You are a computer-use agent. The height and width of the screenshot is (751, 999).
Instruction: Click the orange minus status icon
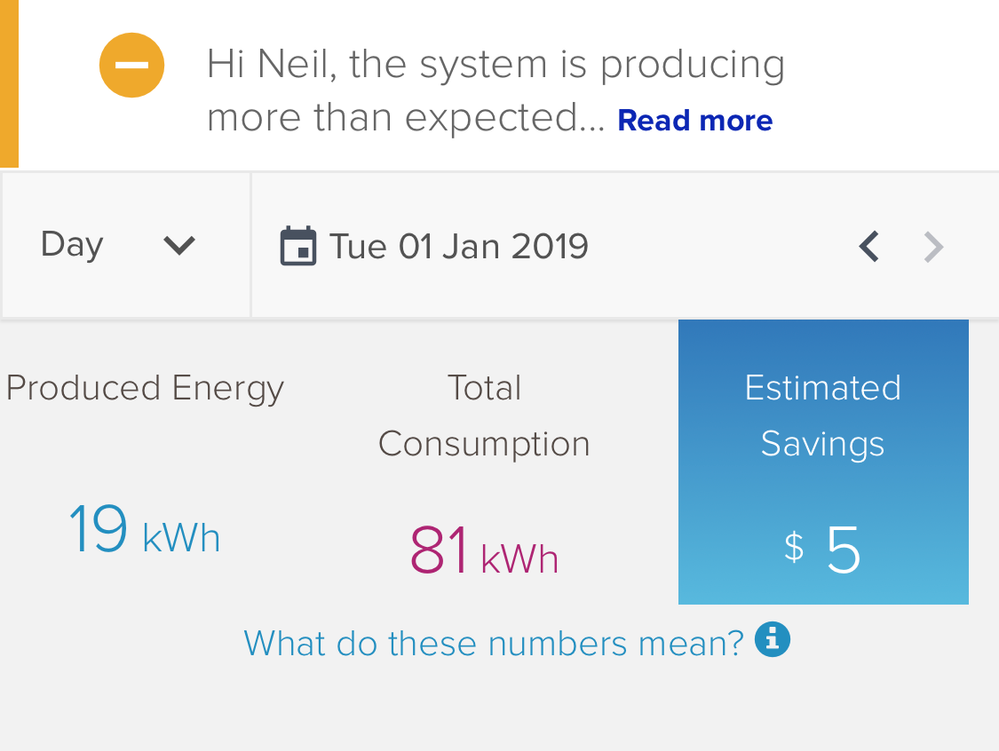click(131, 65)
